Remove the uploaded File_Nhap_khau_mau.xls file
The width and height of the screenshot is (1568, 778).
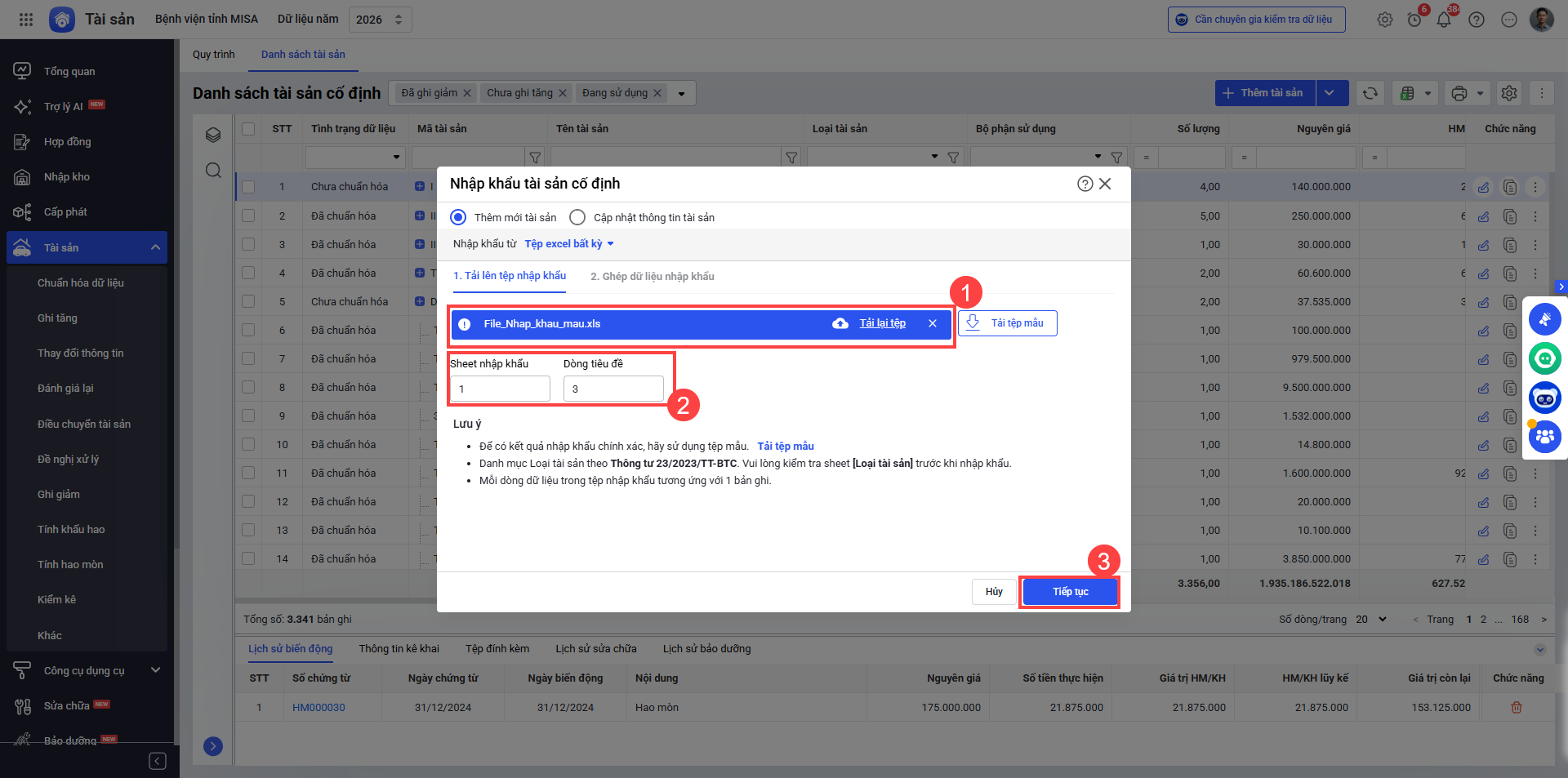(932, 324)
